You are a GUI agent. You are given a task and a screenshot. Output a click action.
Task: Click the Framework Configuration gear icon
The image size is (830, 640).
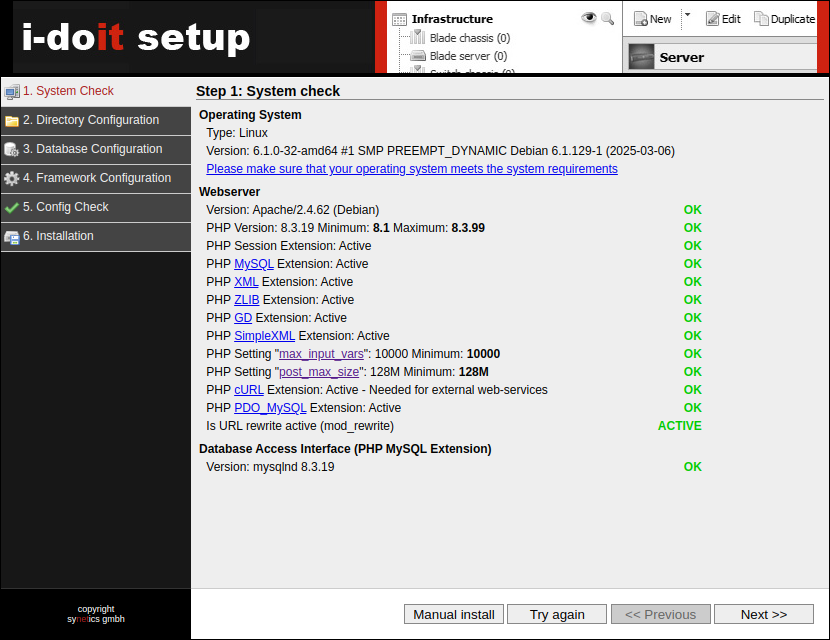tap(12, 178)
